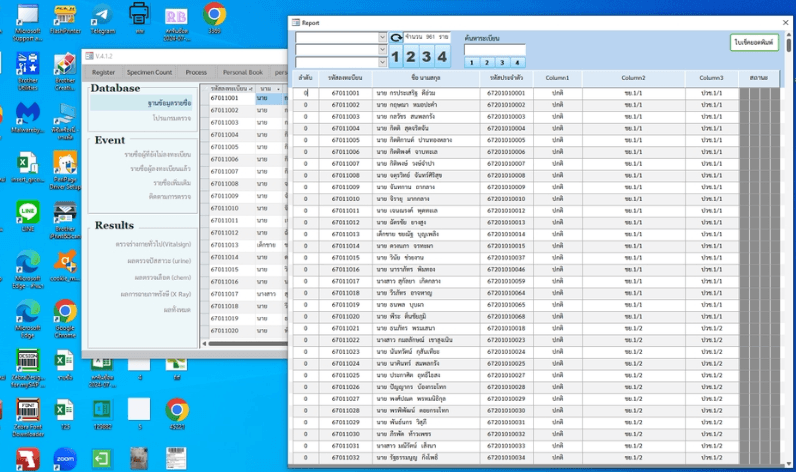Open Zebra Font Downloader icon
This screenshot has height=472, width=796.
click(x=27, y=417)
